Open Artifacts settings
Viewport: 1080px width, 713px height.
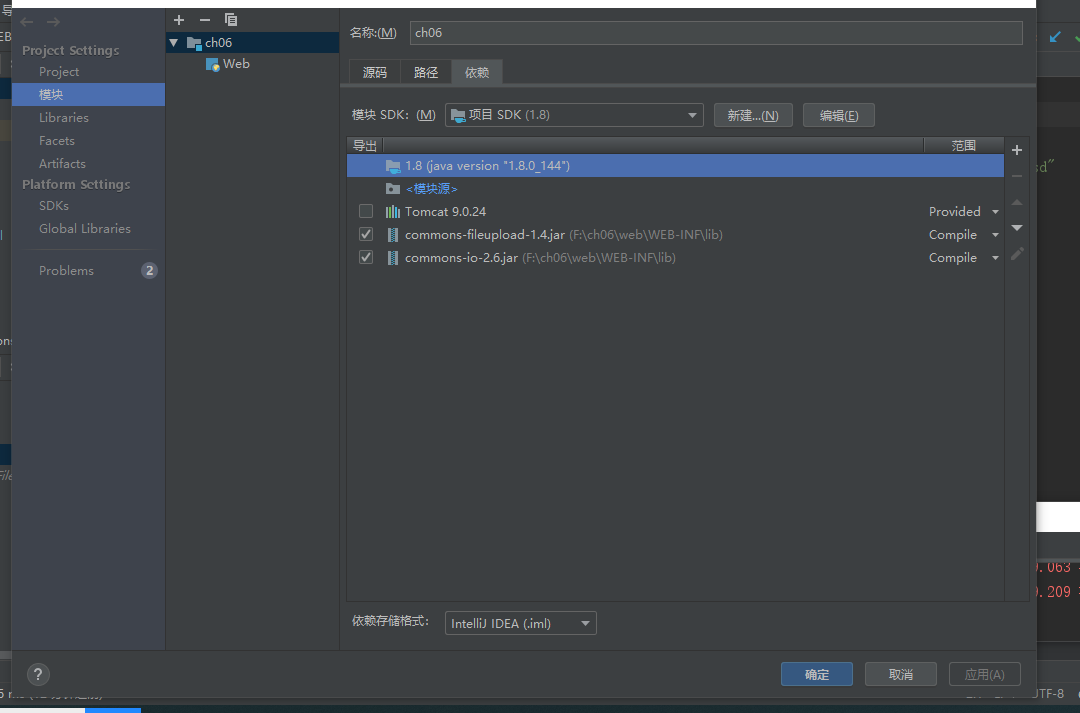tap(62, 164)
